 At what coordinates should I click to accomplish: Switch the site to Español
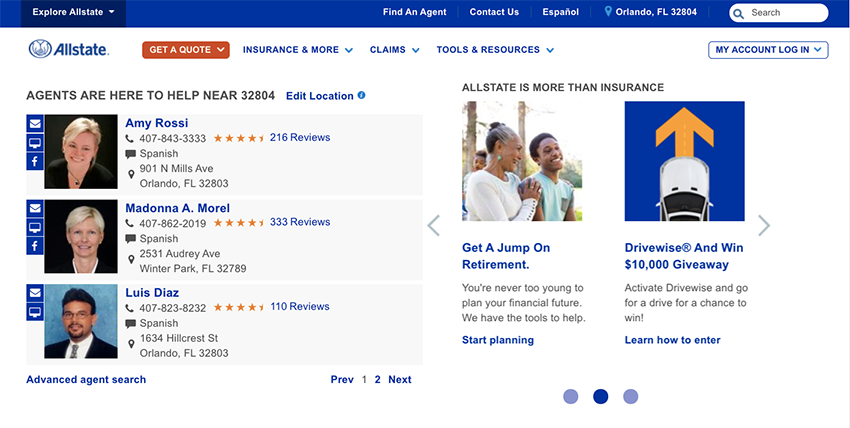click(561, 12)
